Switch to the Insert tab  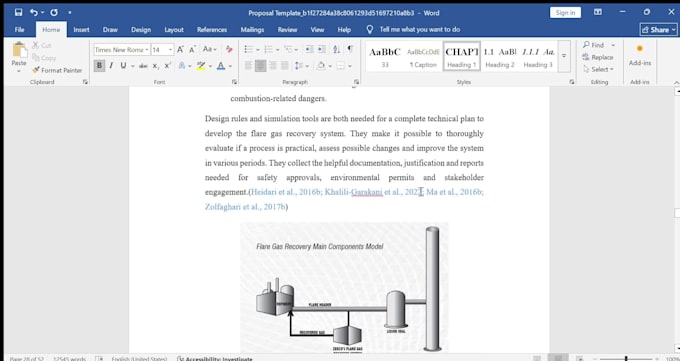[81, 30]
